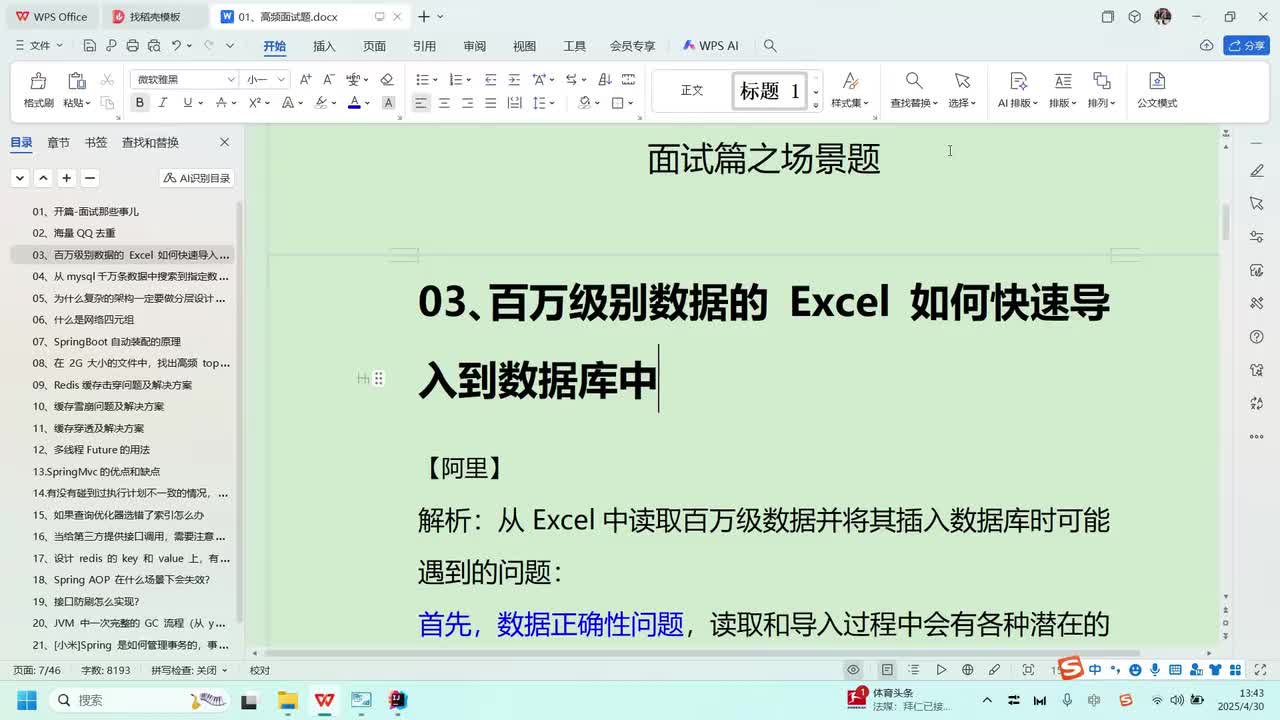Open the font name dropdown (微软雅黑)
This screenshot has height=720, width=1280.
point(231,80)
